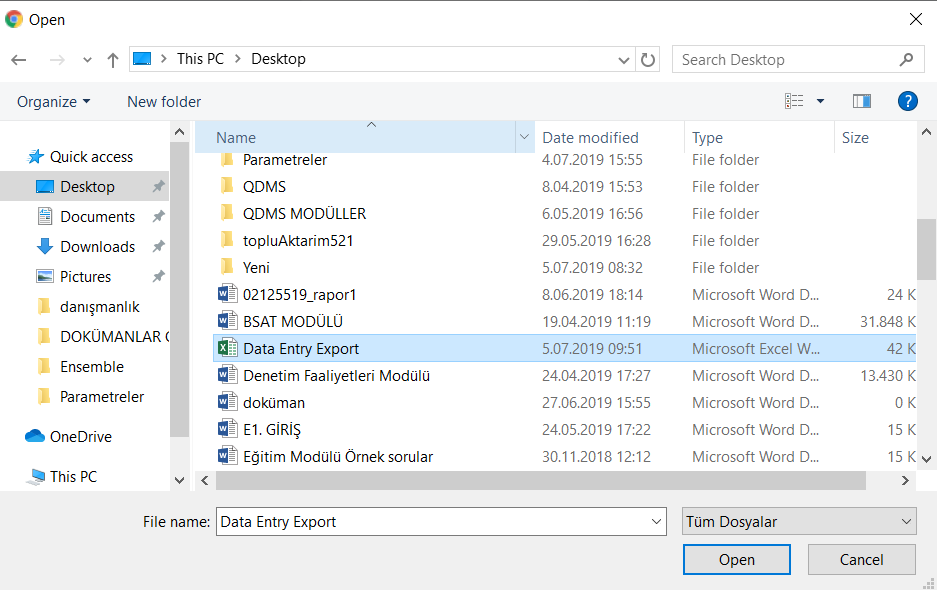This screenshot has height=590, width=937.
Task: Expand the File name history dropdown
Action: (x=657, y=522)
